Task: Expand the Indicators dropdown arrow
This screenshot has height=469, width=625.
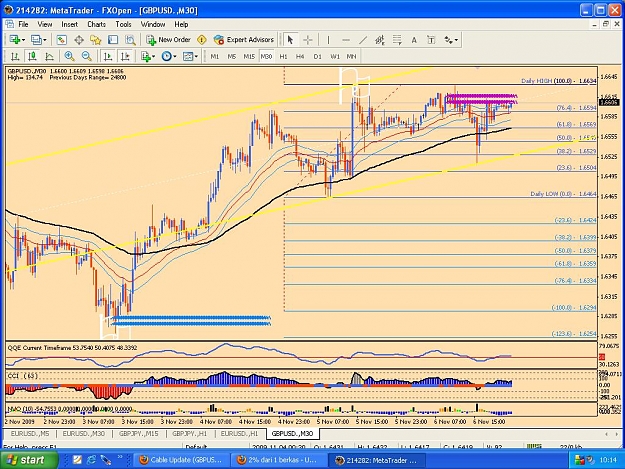Action: [153, 57]
